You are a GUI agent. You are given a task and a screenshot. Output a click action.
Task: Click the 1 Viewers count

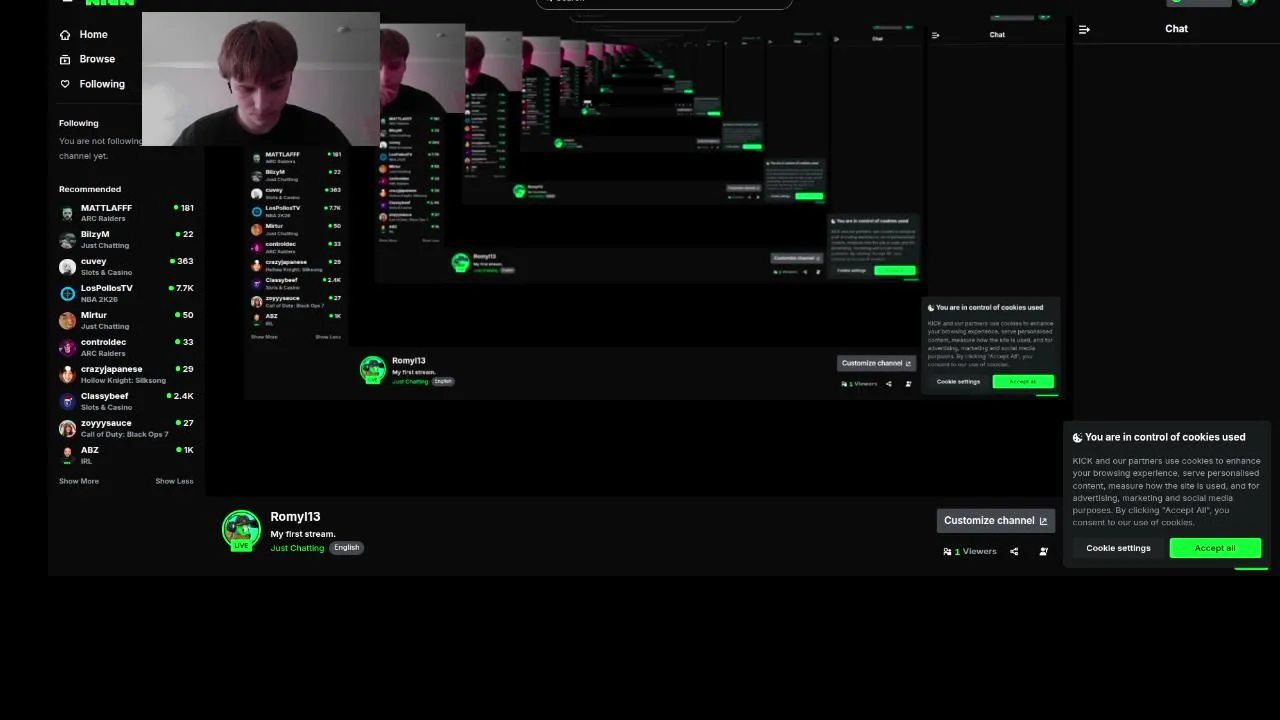970,551
